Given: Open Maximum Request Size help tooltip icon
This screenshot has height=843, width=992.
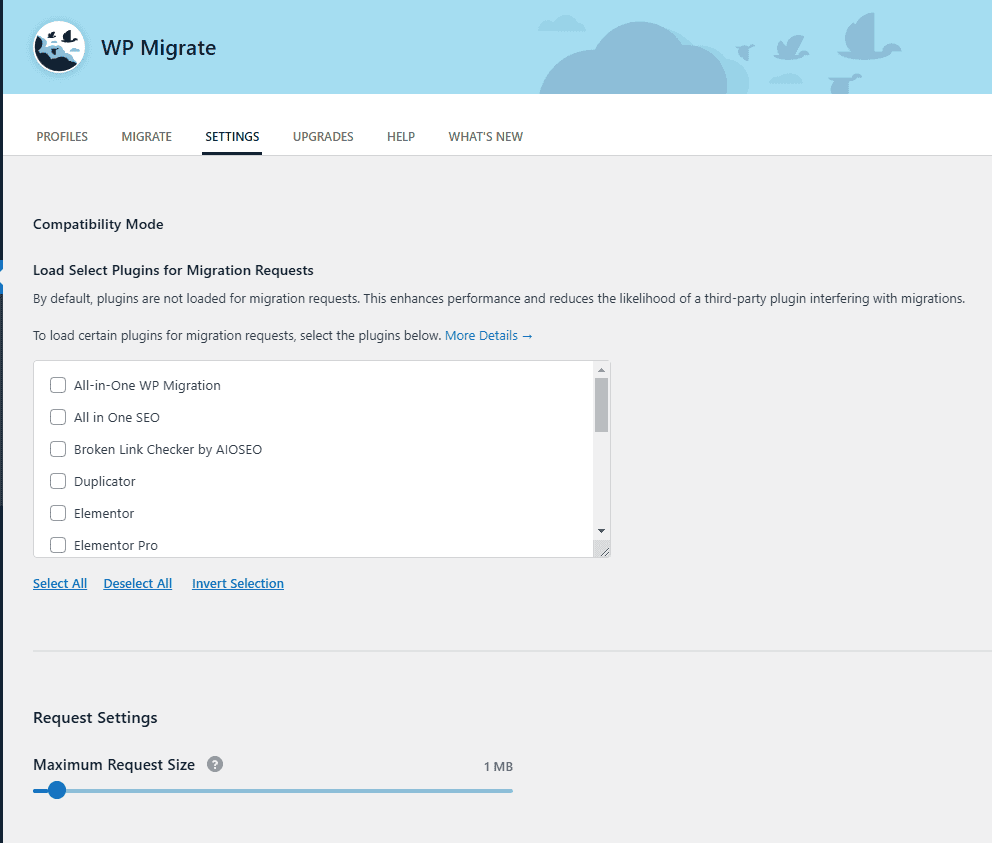Looking at the screenshot, I should click(x=215, y=764).
